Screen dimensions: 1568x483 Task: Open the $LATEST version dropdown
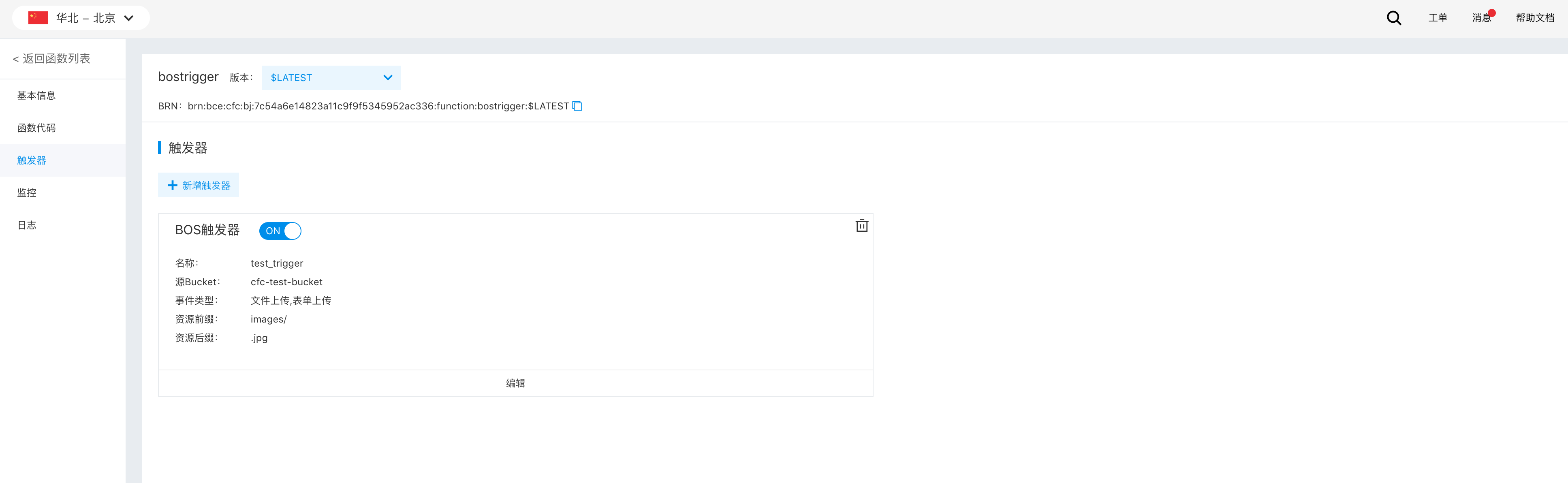(x=331, y=78)
